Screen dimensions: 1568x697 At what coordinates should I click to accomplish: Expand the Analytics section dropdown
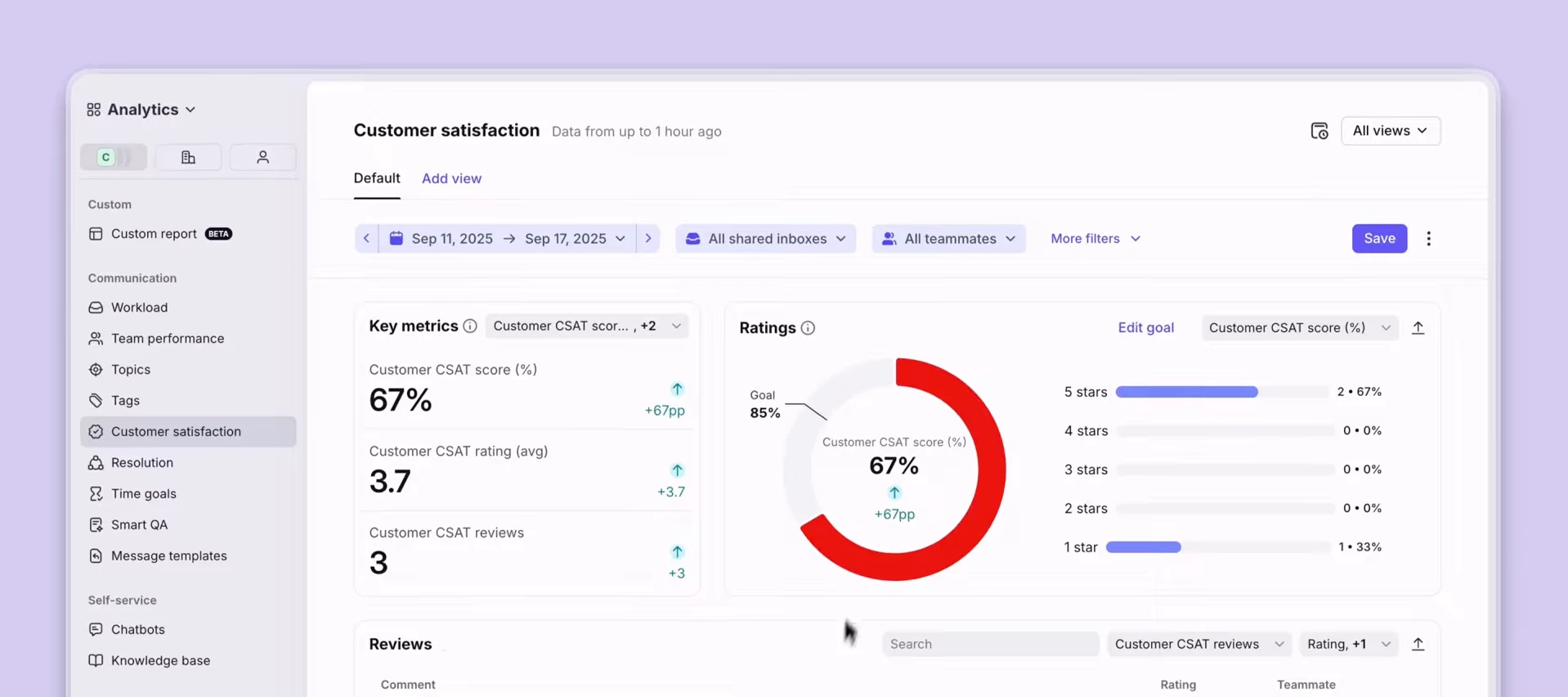point(190,110)
